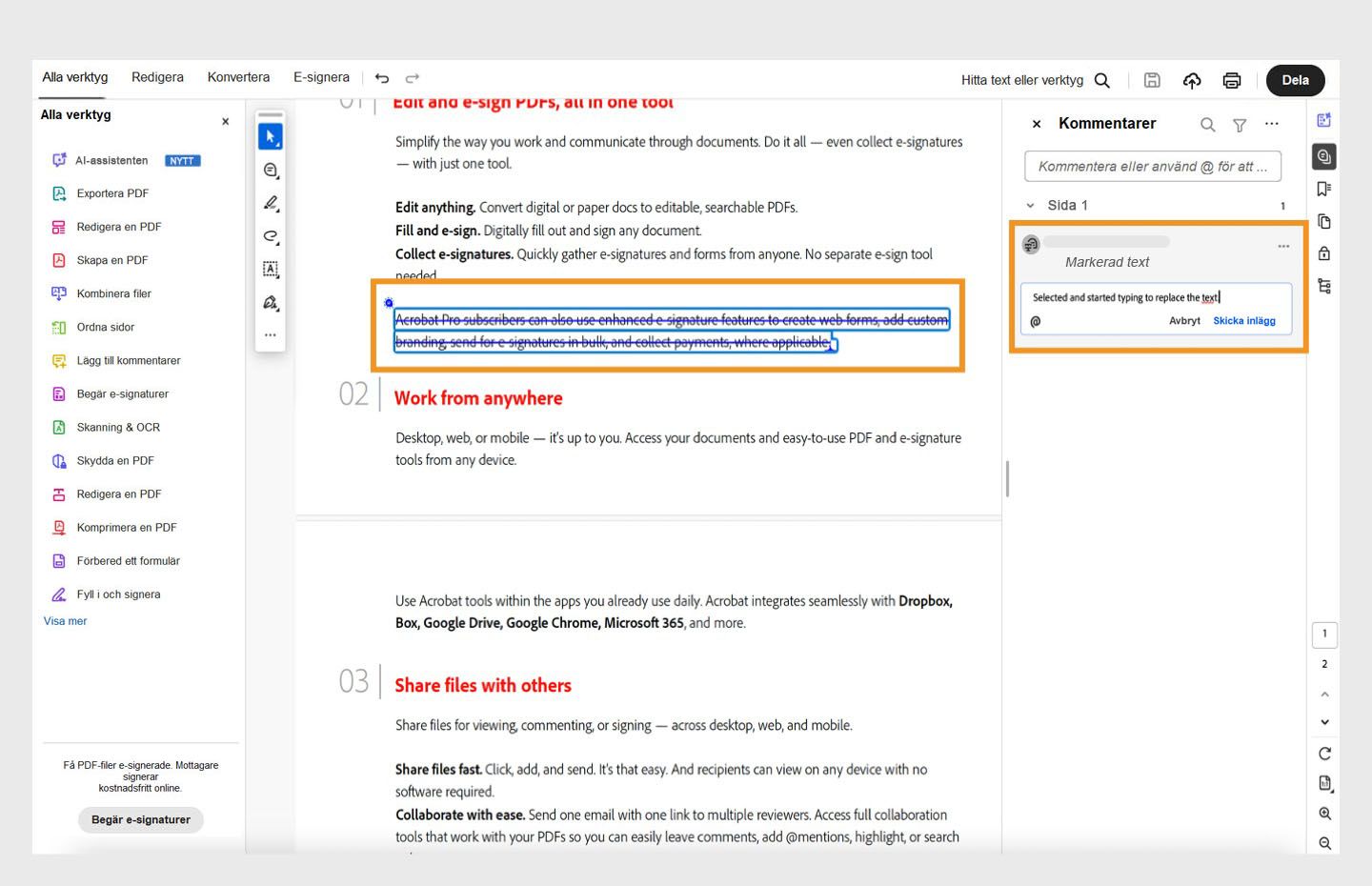Open Fyll i och signera tool
The image size is (1372, 886).
pyautogui.click(x=106, y=594)
